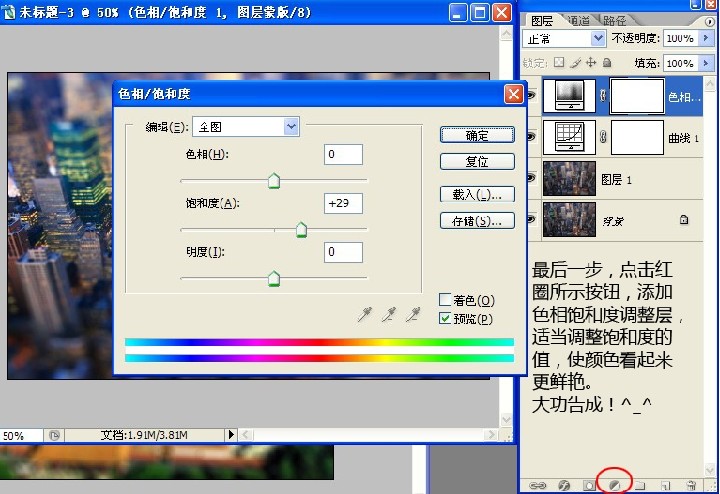This screenshot has width=720, height=494.
Task: Create a new layer group folder
Action: click(641, 484)
